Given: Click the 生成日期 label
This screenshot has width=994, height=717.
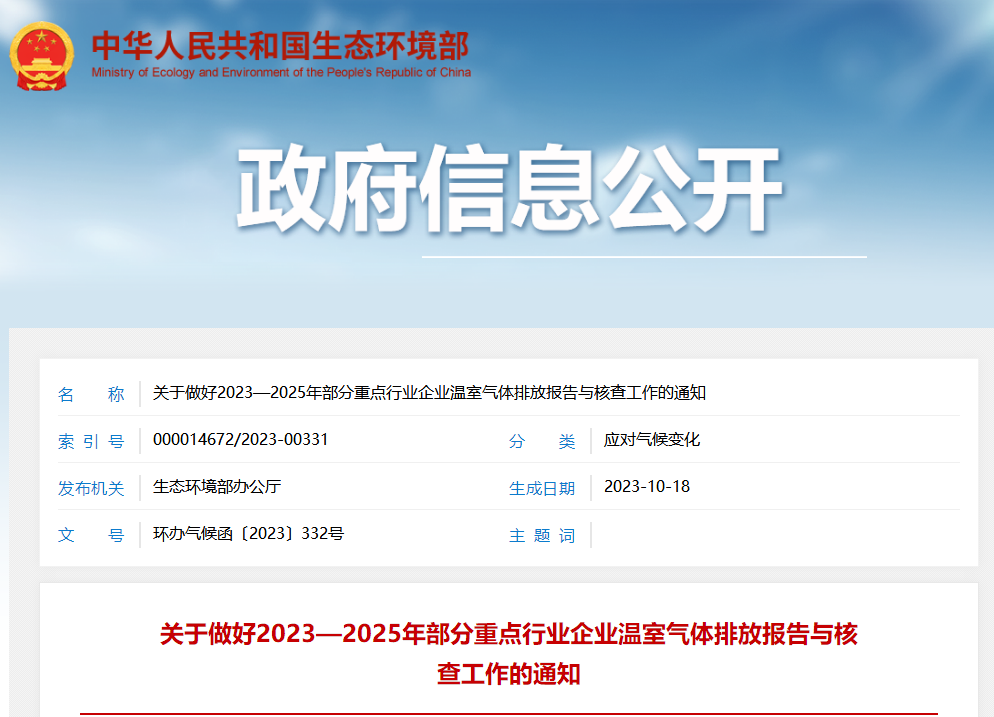Looking at the screenshot, I should tap(542, 488).
